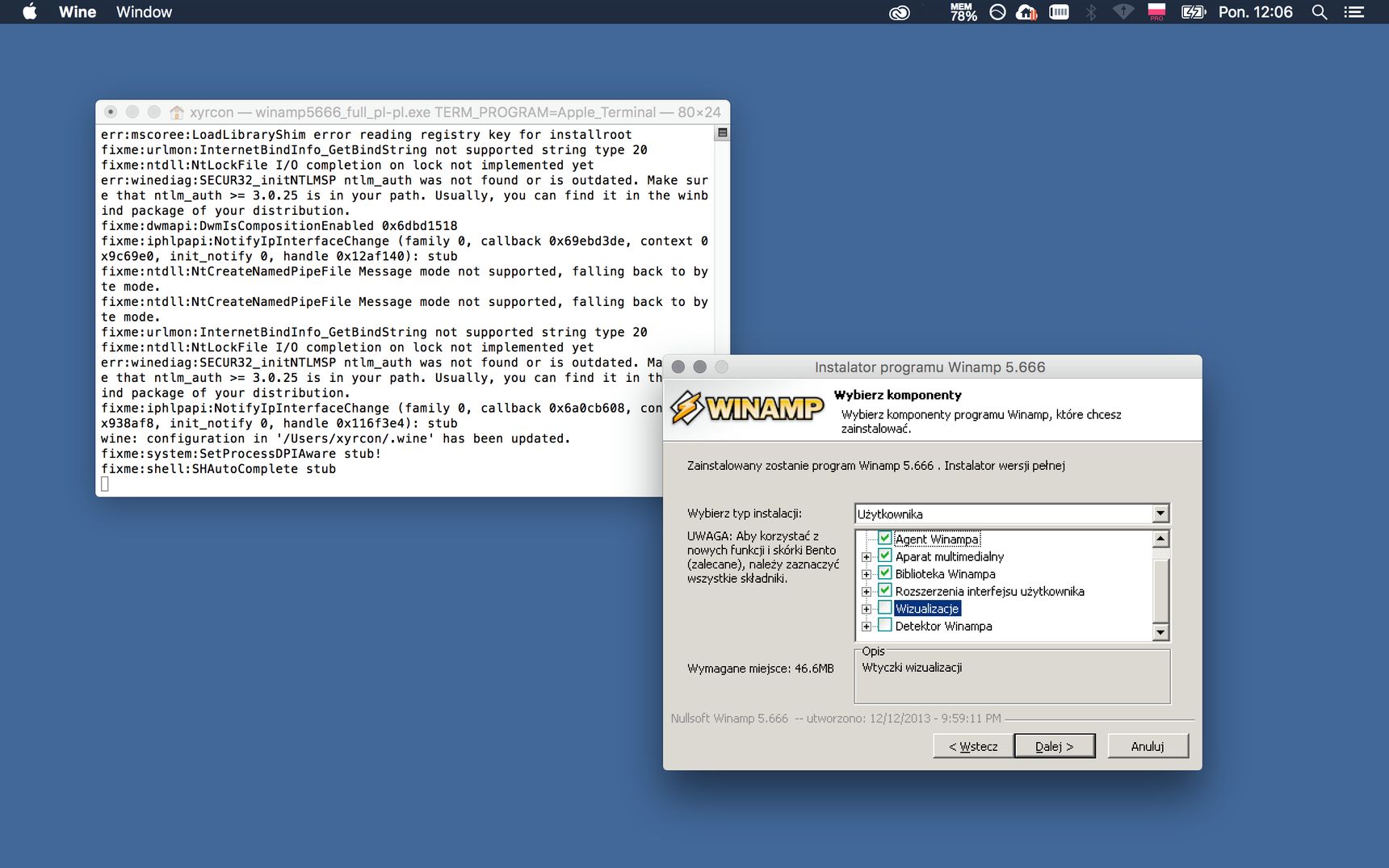
Task: Open the Window menu
Action: click(x=144, y=12)
